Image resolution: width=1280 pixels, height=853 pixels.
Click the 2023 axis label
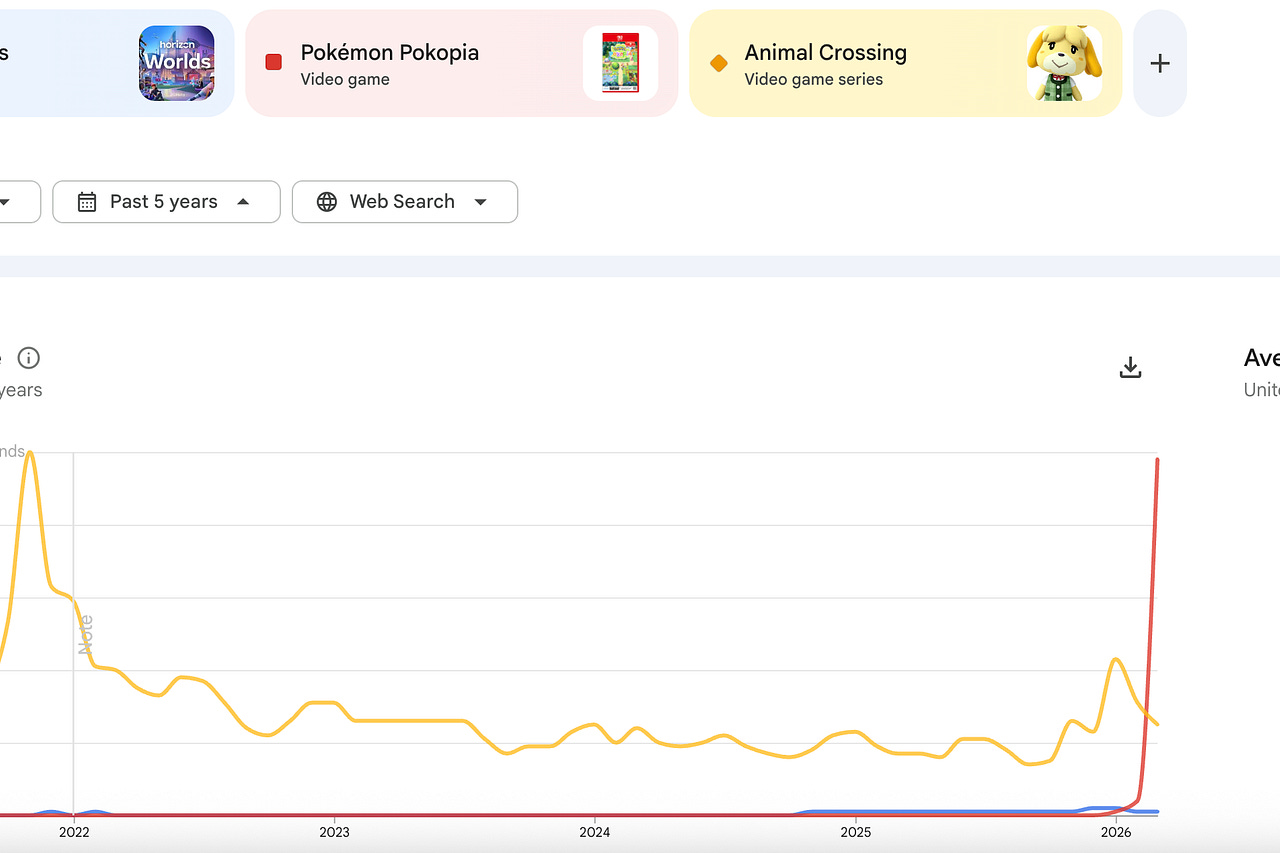coord(334,832)
